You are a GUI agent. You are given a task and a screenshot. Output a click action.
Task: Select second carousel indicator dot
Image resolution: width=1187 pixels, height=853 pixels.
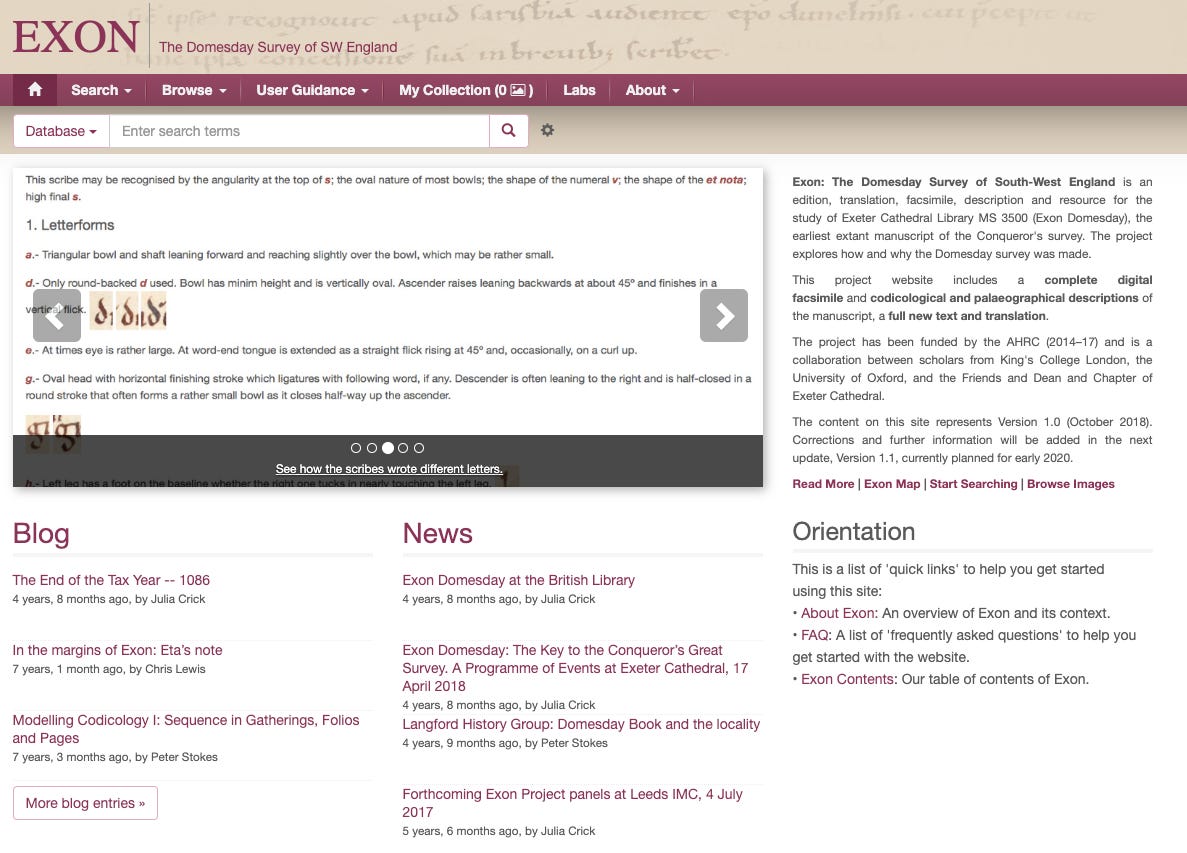[372, 448]
